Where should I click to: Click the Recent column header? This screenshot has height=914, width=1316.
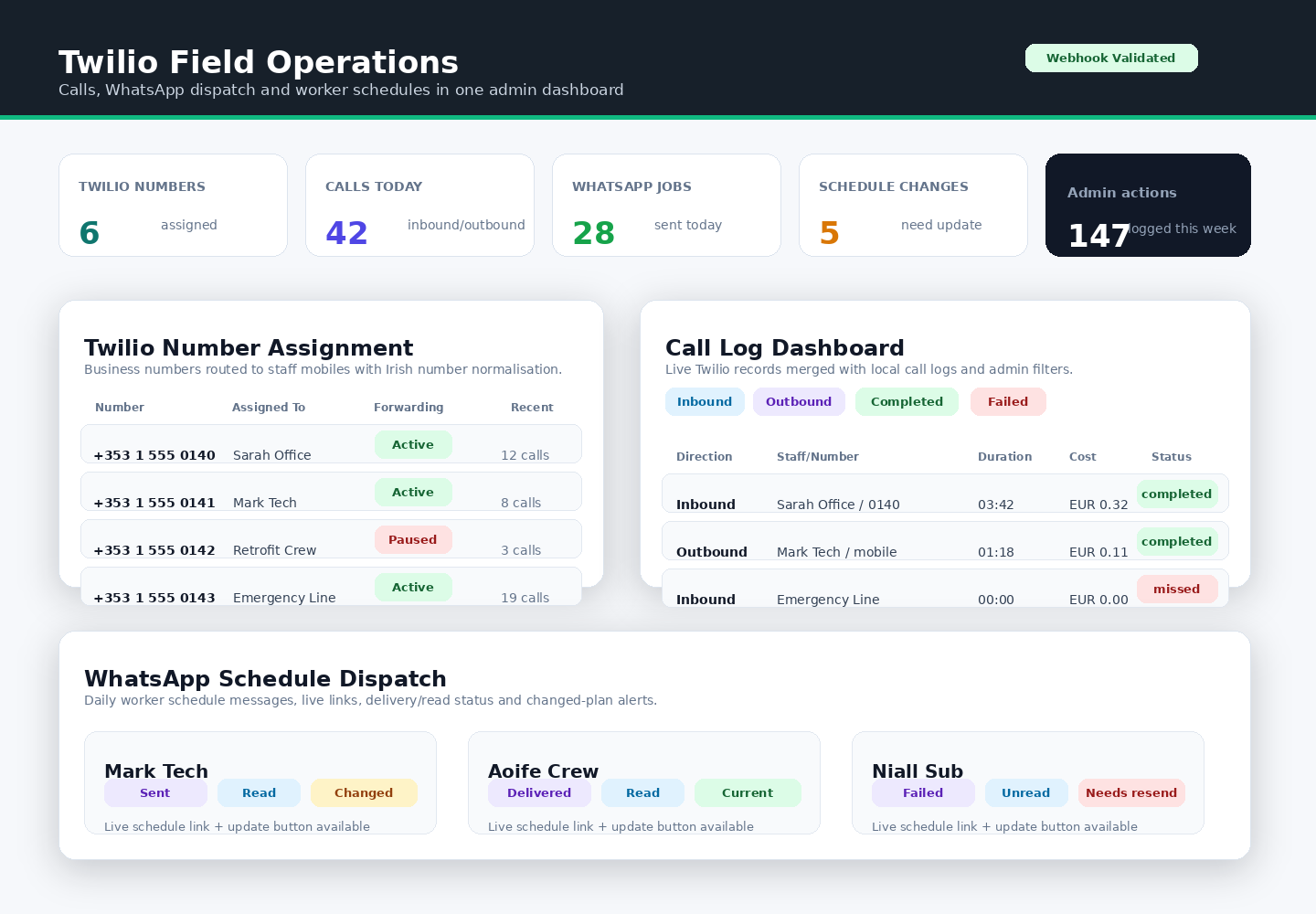point(532,408)
